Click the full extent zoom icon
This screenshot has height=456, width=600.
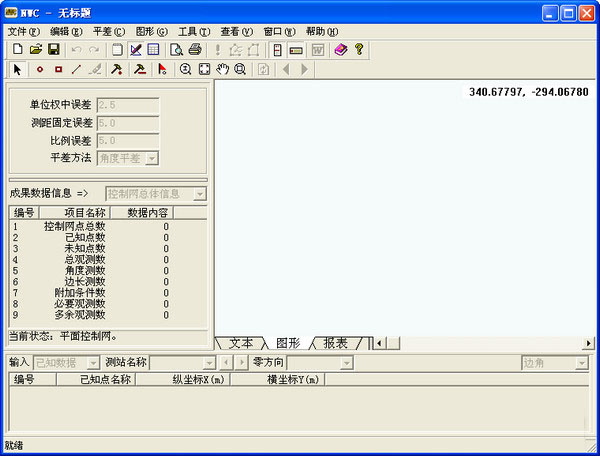(204, 69)
